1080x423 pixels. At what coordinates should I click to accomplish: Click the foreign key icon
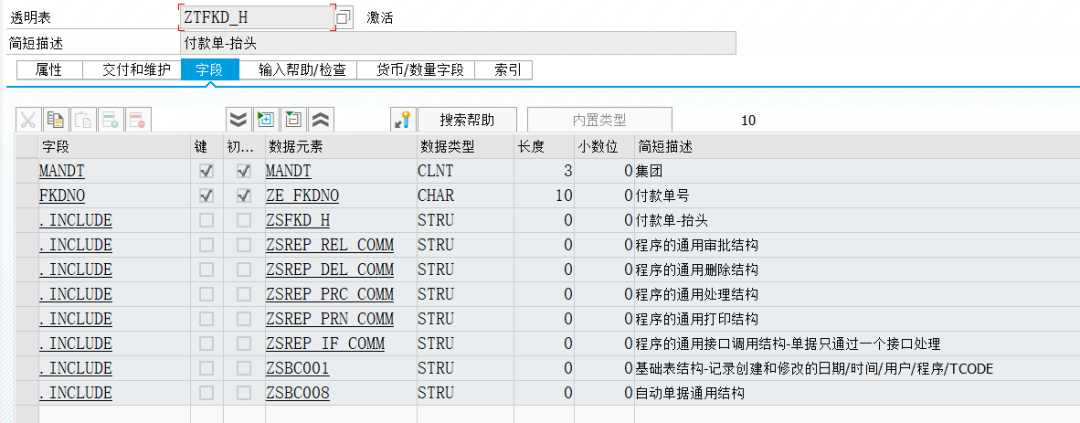point(403,120)
